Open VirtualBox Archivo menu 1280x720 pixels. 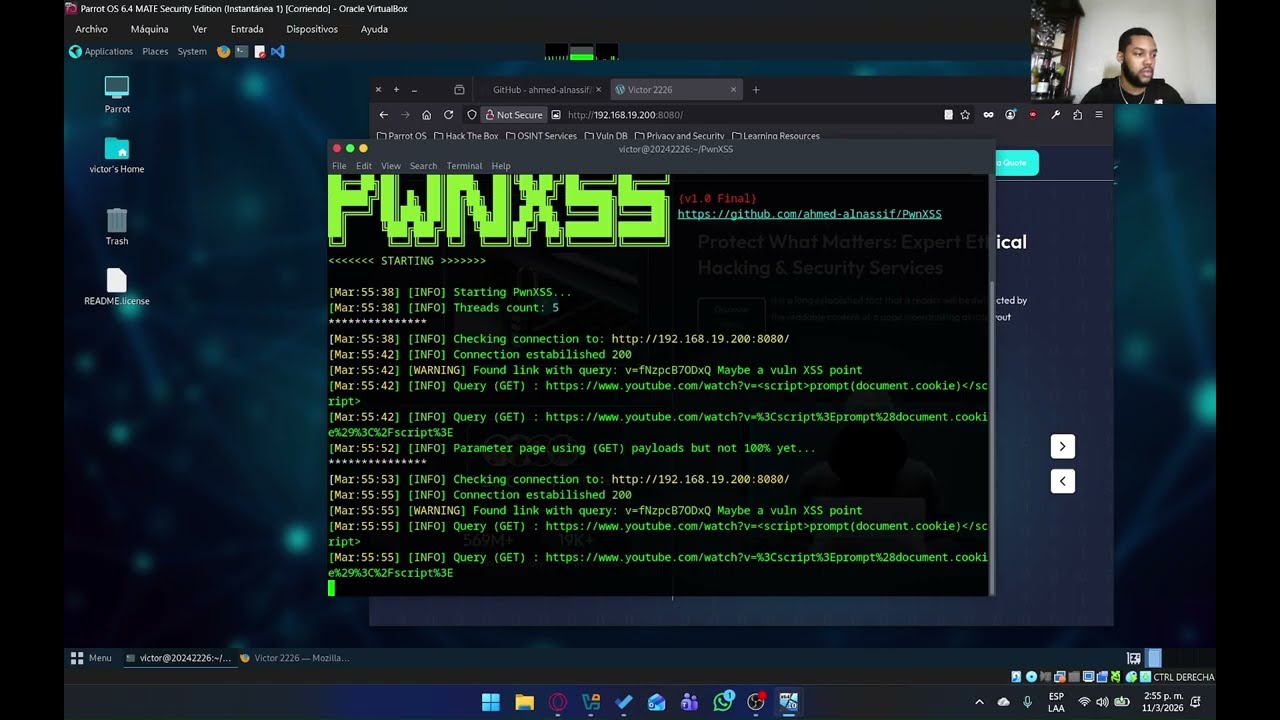click(x=92, y=29)
